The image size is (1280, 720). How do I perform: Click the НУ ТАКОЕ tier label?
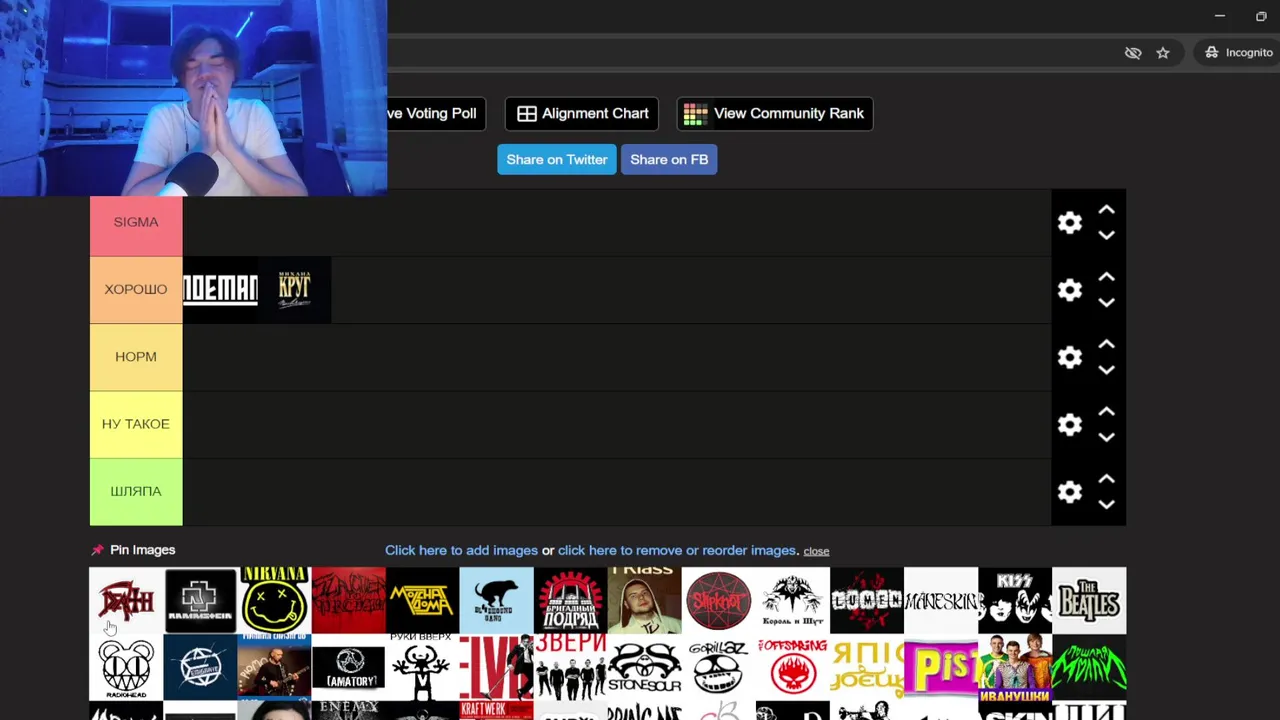tap(136, 424)
